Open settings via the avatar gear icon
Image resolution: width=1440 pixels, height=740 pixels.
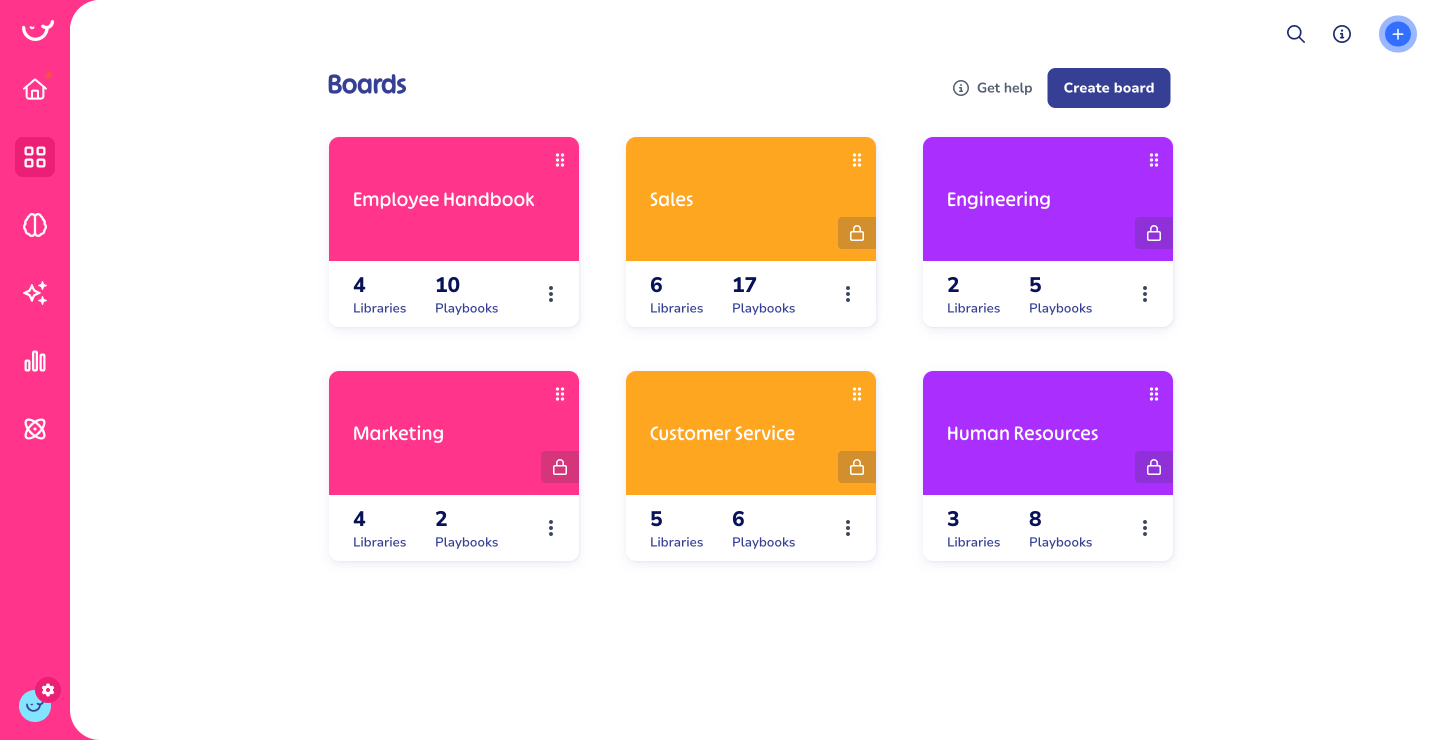pos(47,689)
